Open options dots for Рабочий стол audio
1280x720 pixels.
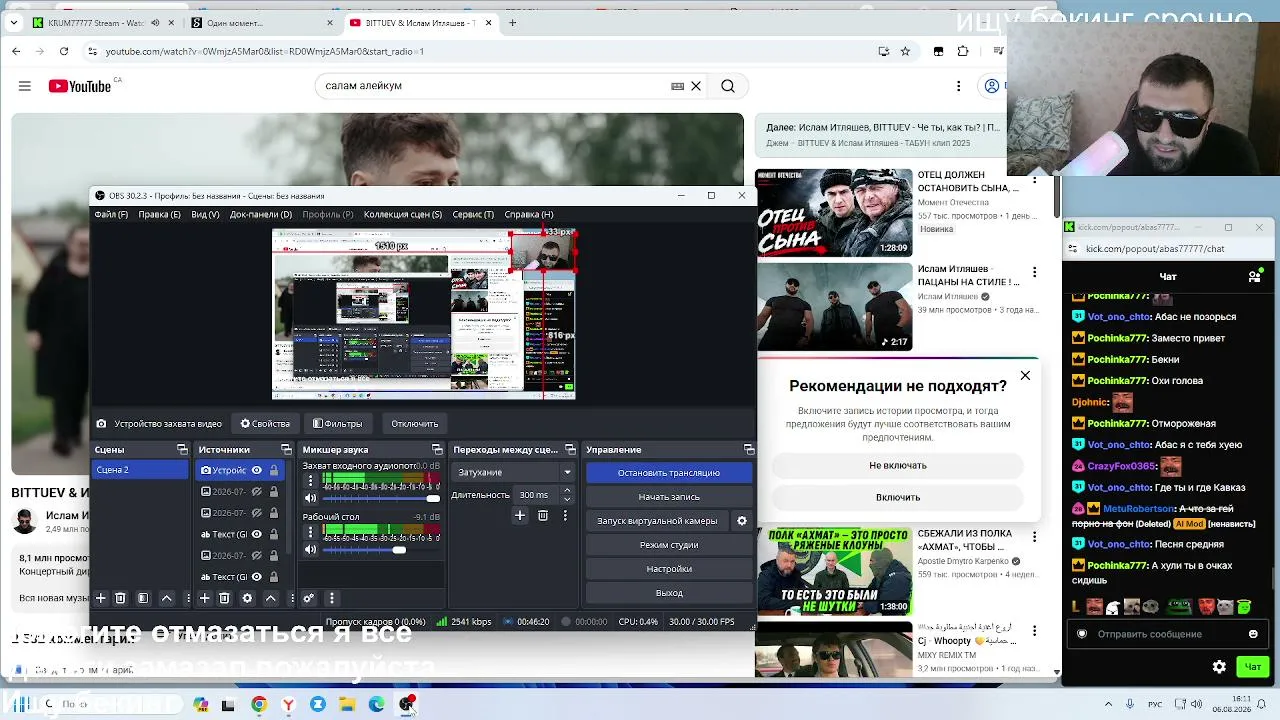coord(310,532)
